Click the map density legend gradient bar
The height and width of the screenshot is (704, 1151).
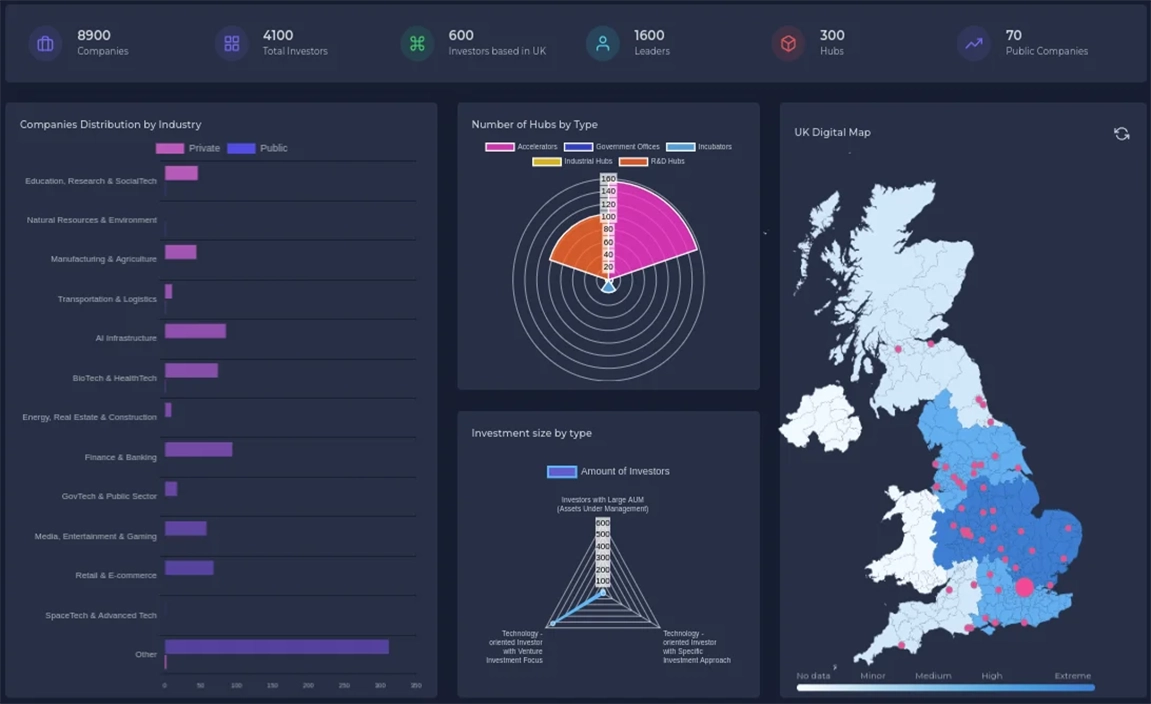click(945, 688)
